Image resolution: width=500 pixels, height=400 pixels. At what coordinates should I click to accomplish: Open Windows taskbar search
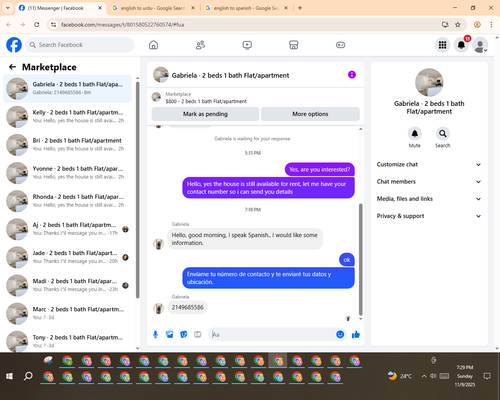(28, 376)
